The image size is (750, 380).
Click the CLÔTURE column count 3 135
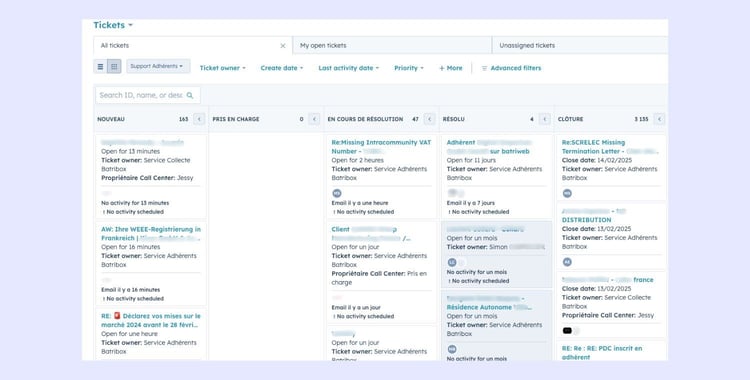point(641,119)
